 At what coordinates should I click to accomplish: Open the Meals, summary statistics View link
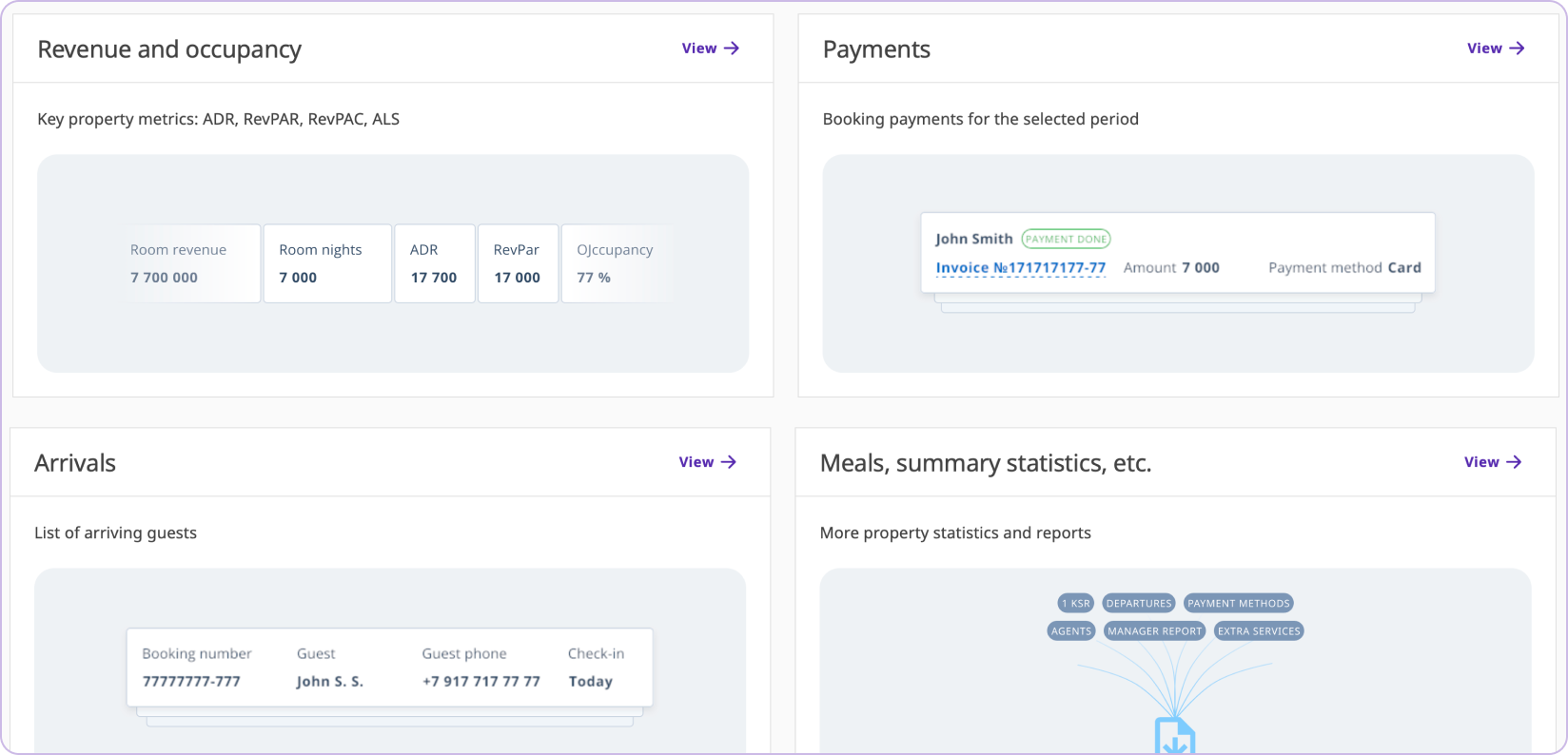coord(1493,462)
